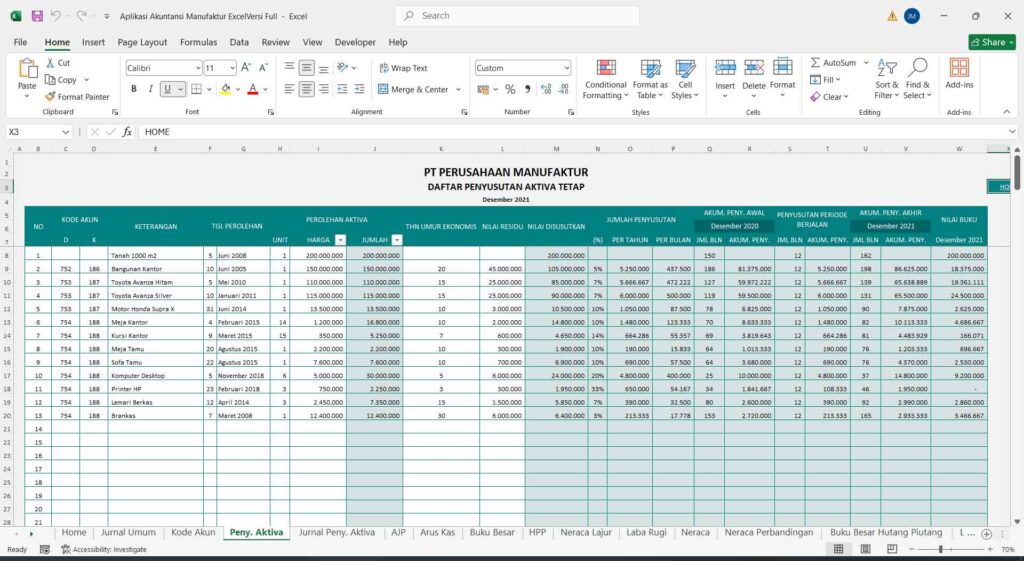Open the Page Layout tab
This screenshot has width=1024, height=561.
click(x=142, y=42)
